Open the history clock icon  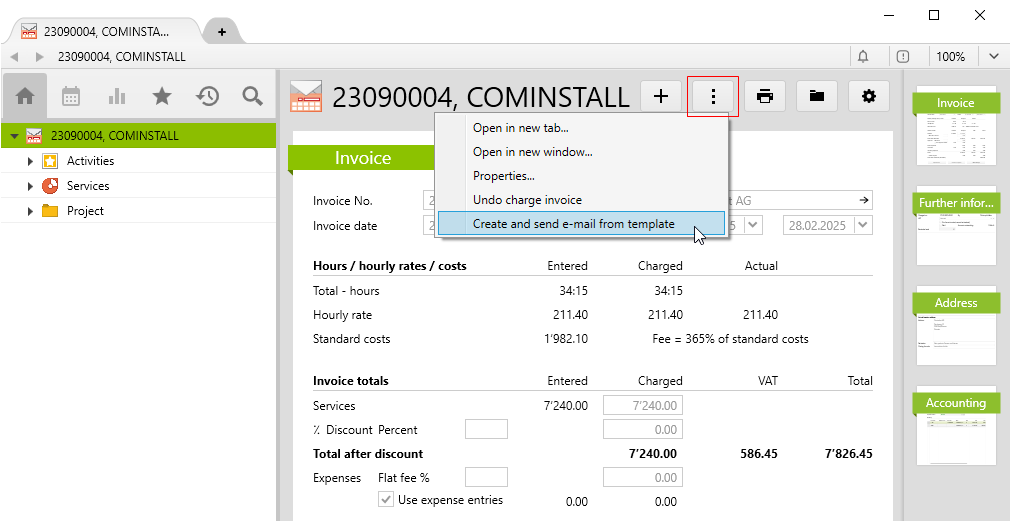coord(207,96)
